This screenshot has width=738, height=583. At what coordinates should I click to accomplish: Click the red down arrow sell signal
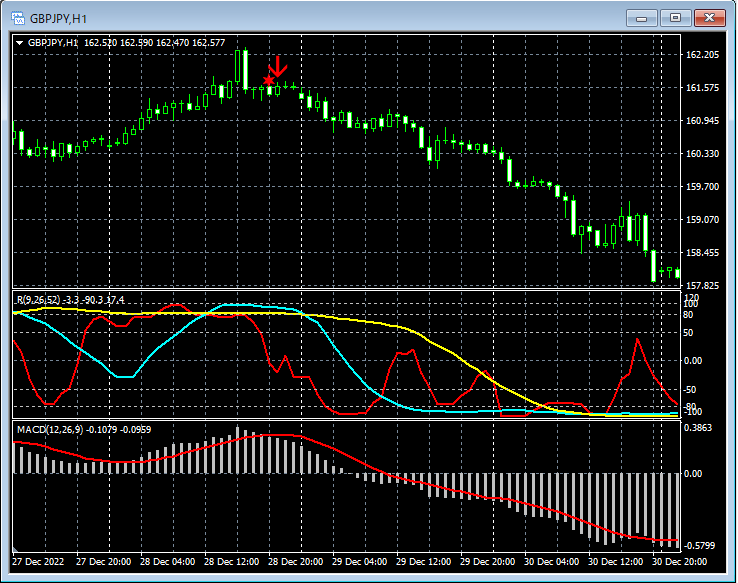click(x=279, y=68)
